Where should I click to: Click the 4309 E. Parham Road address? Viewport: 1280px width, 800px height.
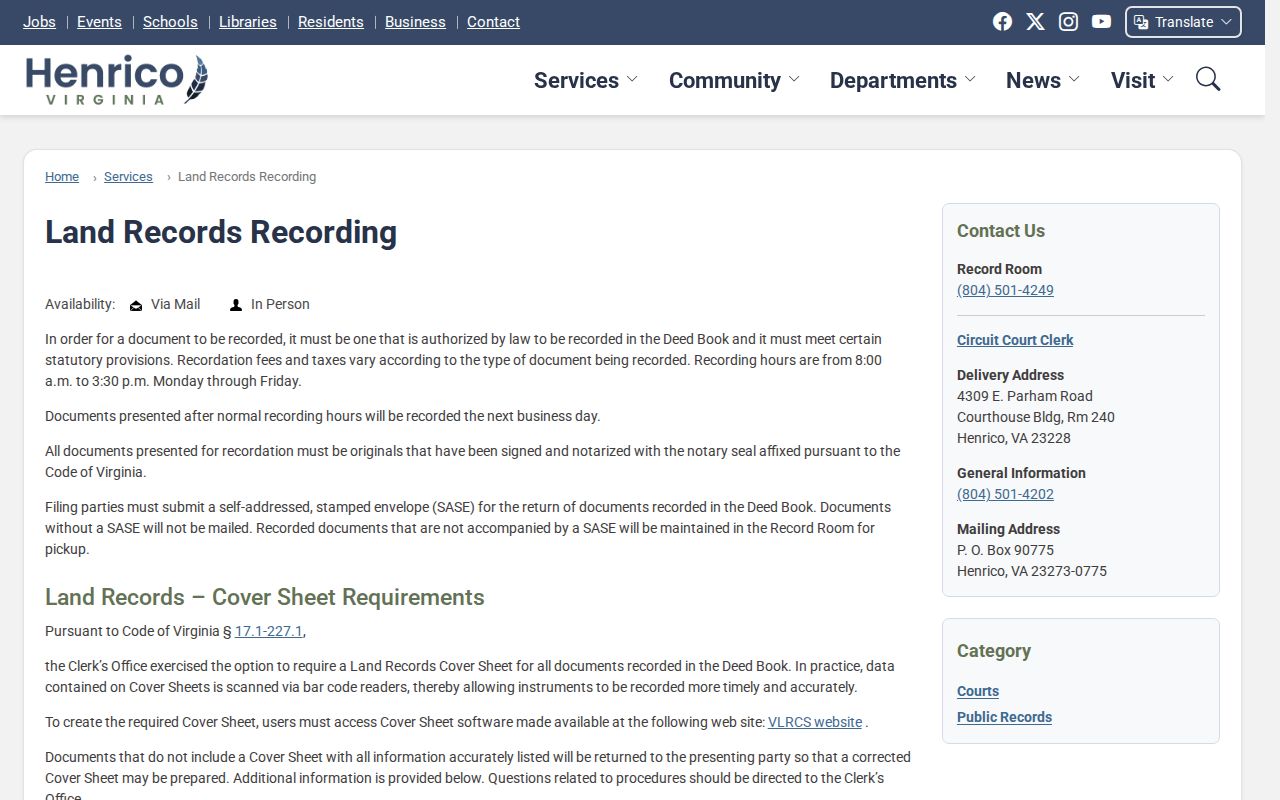1025,396
